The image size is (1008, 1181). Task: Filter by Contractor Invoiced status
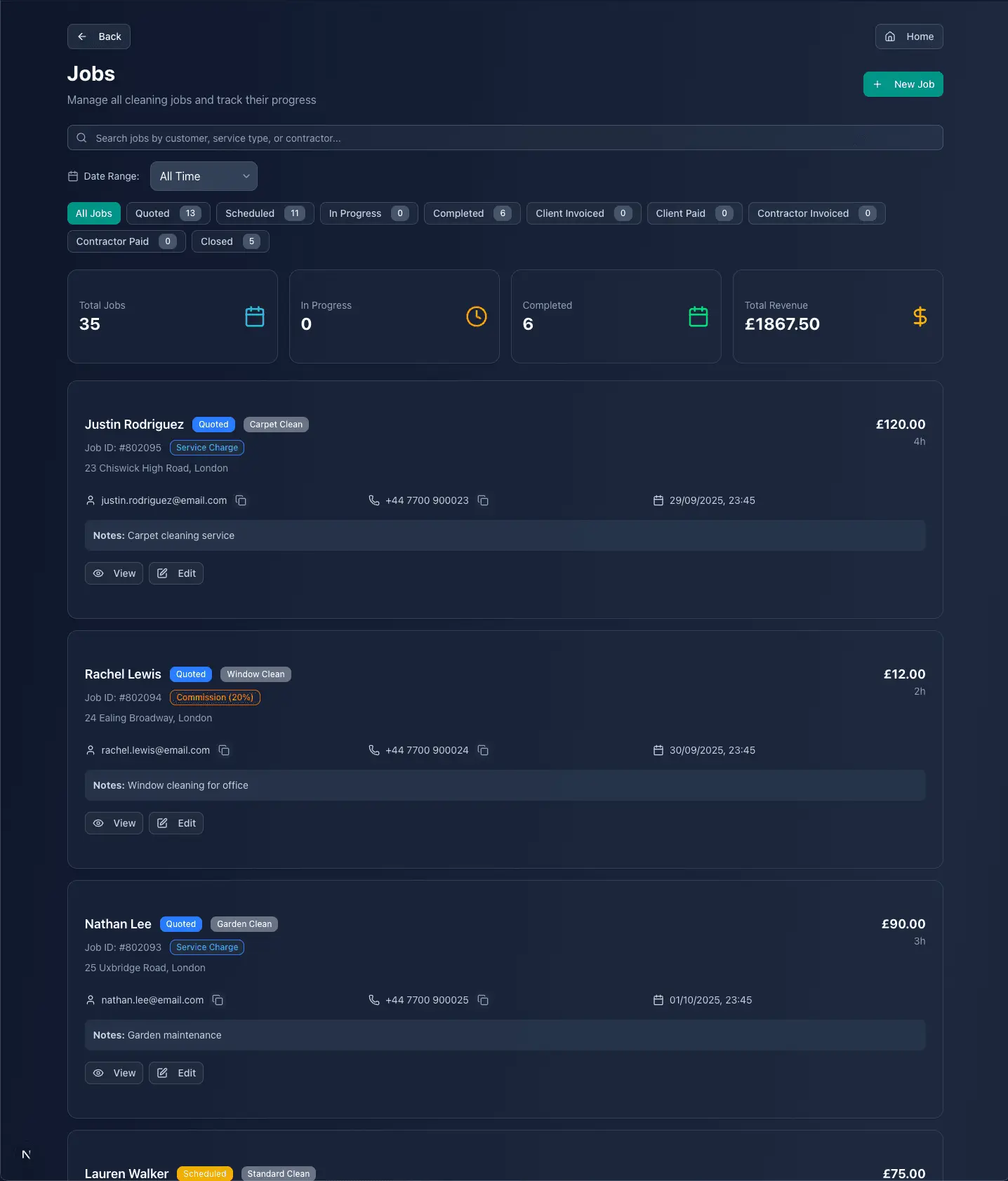(817, 213)
